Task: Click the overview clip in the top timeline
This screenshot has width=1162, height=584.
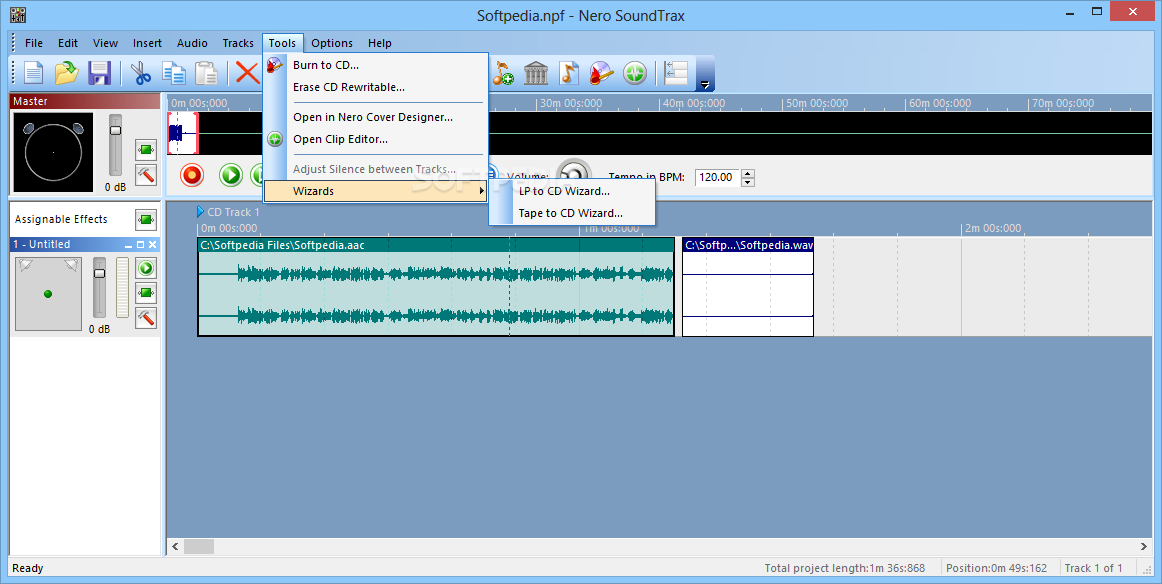Action: (183, 133)
